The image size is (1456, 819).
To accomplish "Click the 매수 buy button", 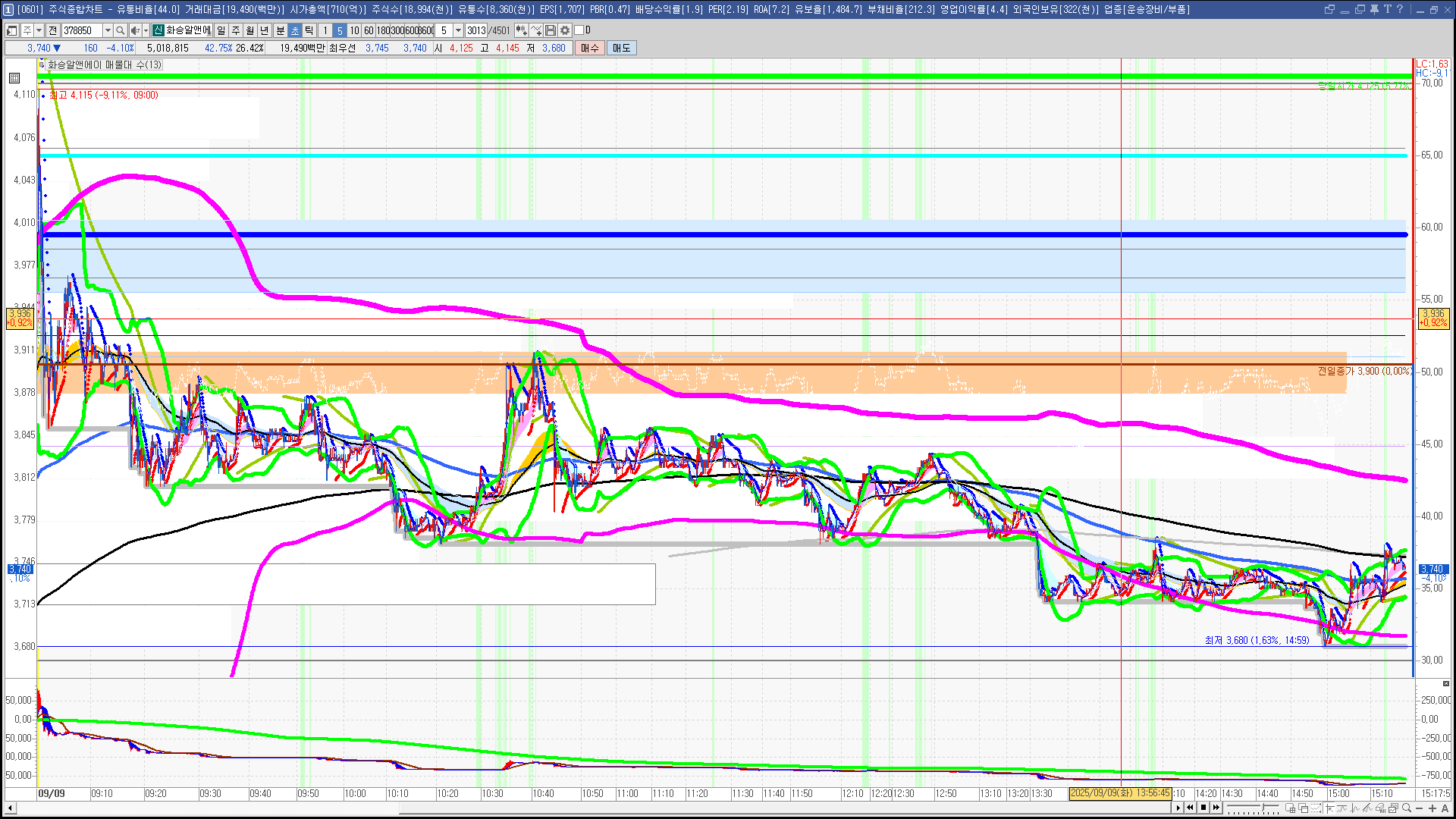I will click(590, 48).
